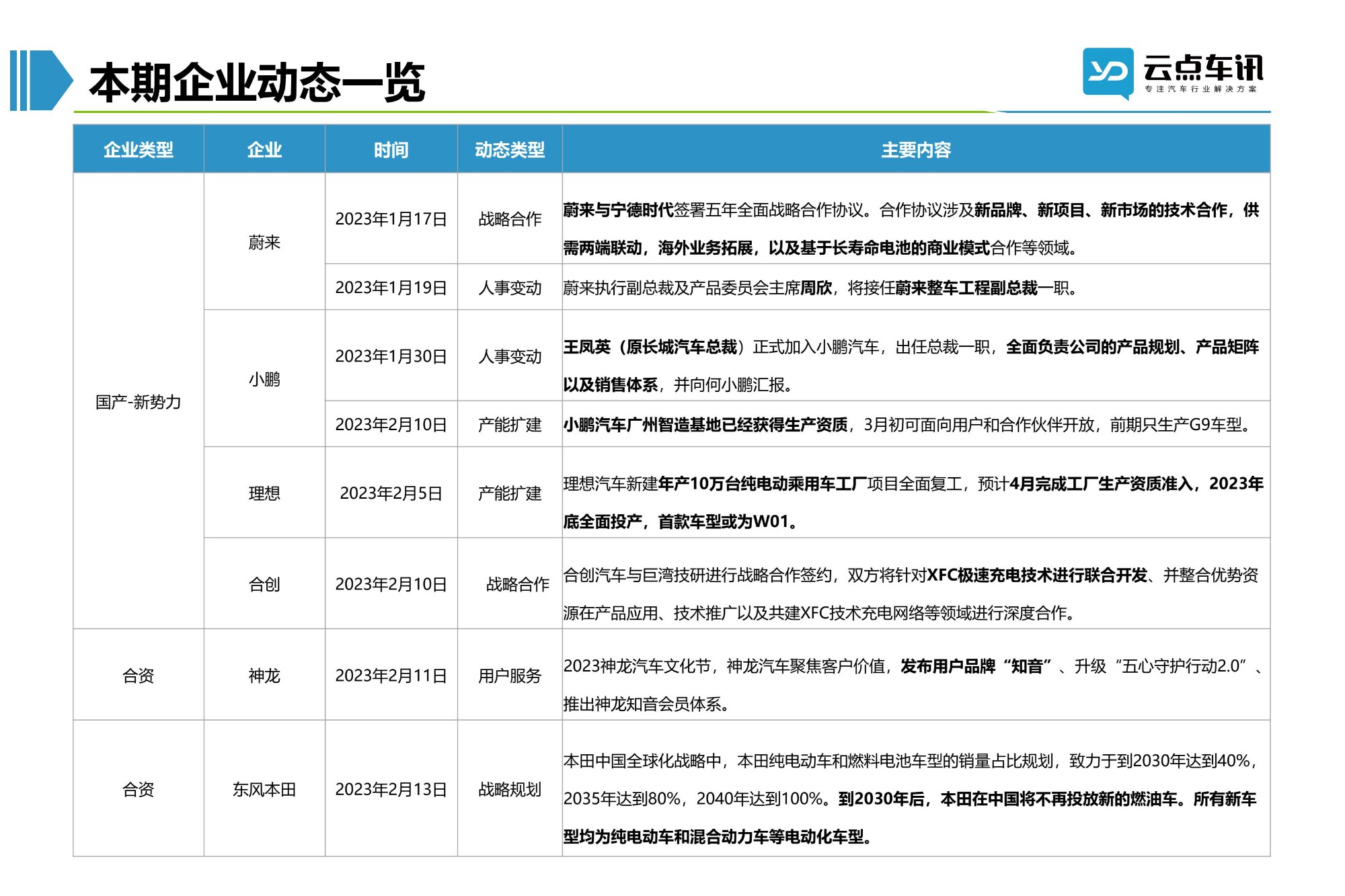Select the date 2023年1月19日

coord(391,288)
